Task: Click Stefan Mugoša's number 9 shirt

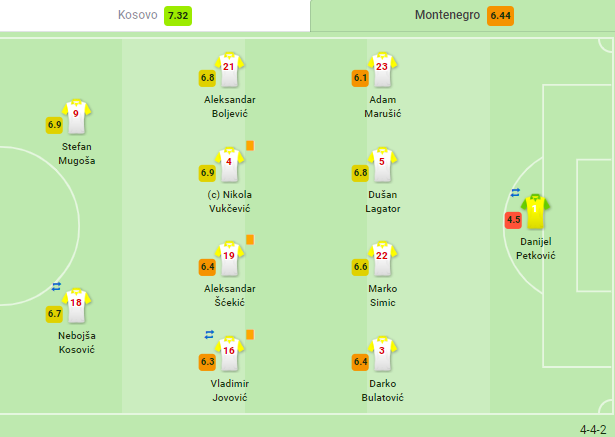Action: click(x=76, y=117)
